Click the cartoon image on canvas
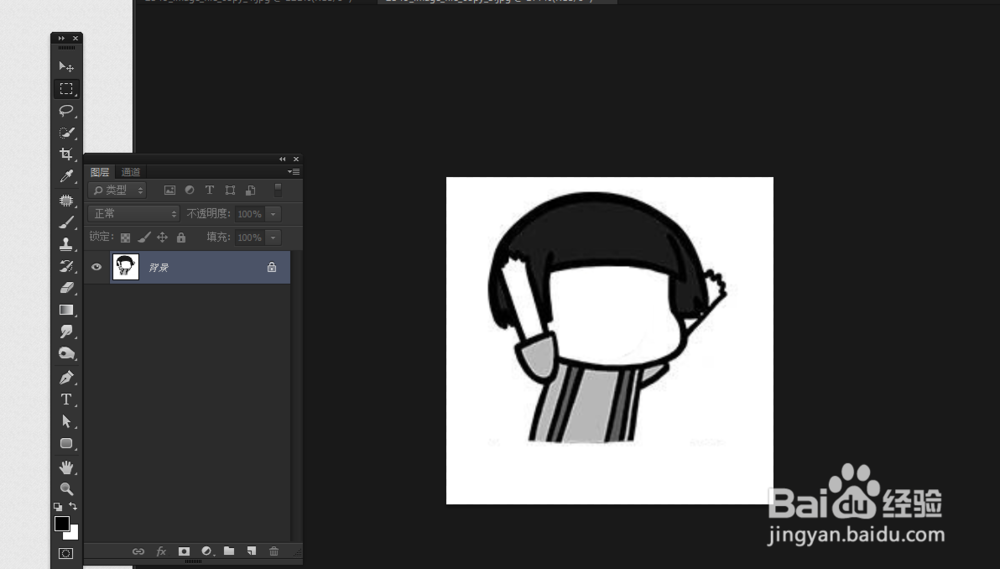 [609, 340]
